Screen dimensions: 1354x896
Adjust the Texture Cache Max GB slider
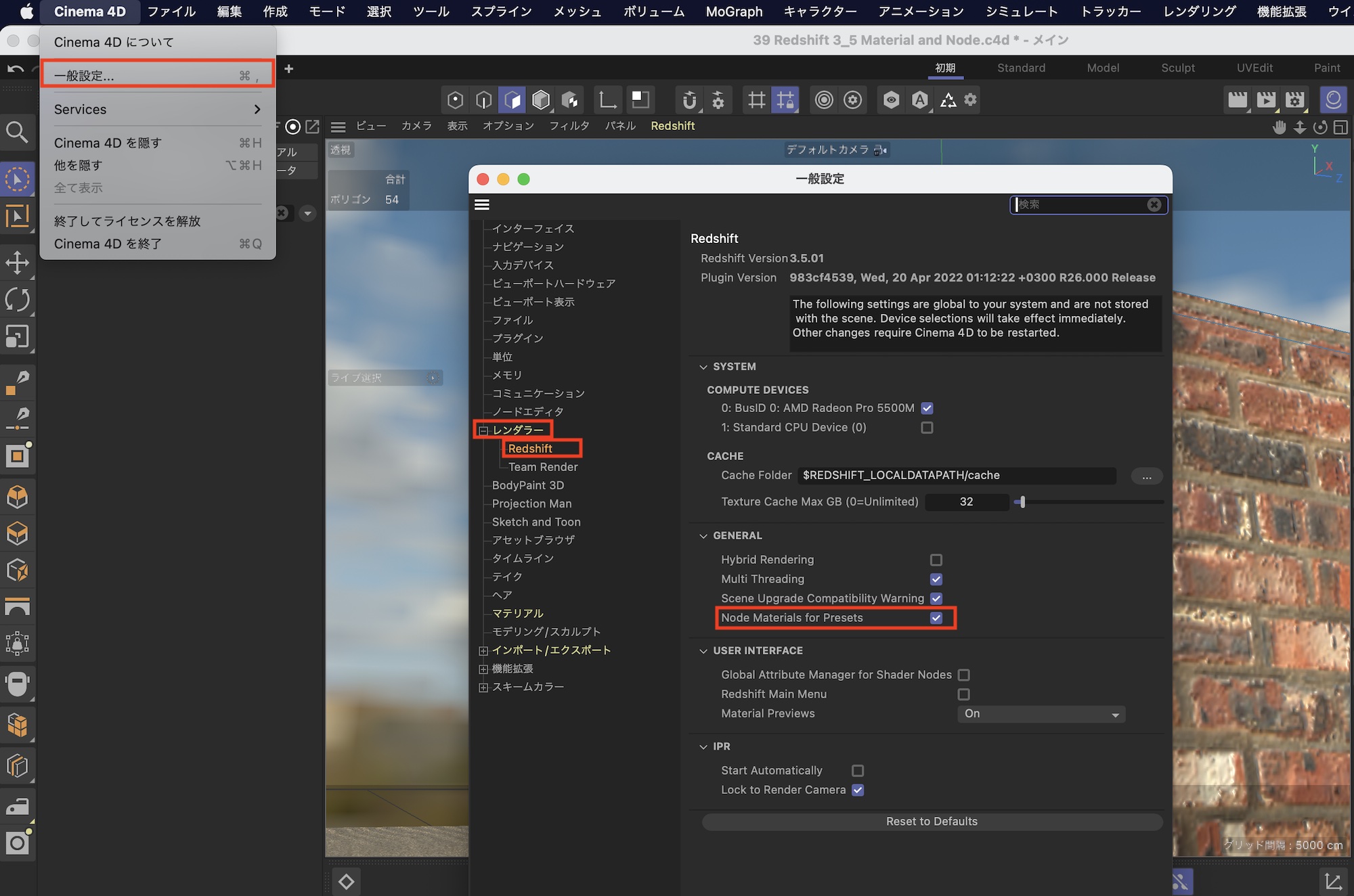1022,502
